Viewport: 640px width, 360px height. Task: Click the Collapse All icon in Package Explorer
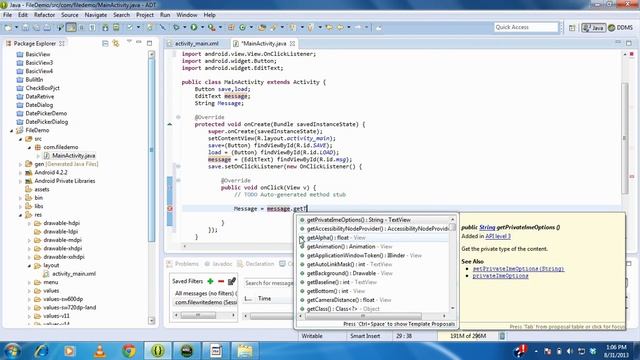(105, 43)
